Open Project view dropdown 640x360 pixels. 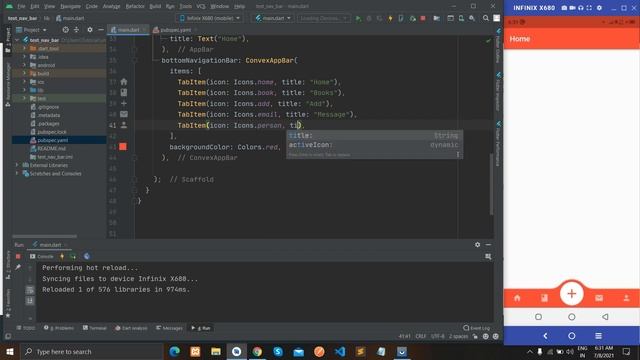click(31, 30)
